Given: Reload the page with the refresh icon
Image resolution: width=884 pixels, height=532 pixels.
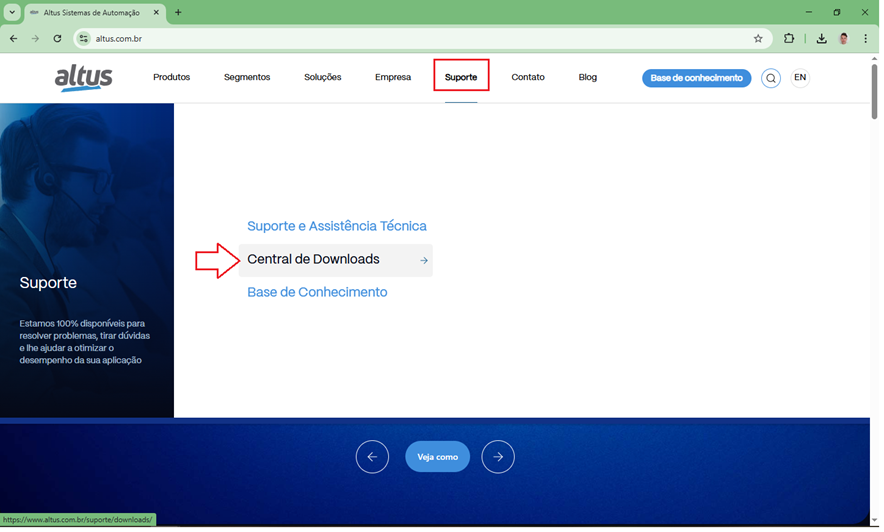Looking at the screenshot, I should (x=57, y=39).
